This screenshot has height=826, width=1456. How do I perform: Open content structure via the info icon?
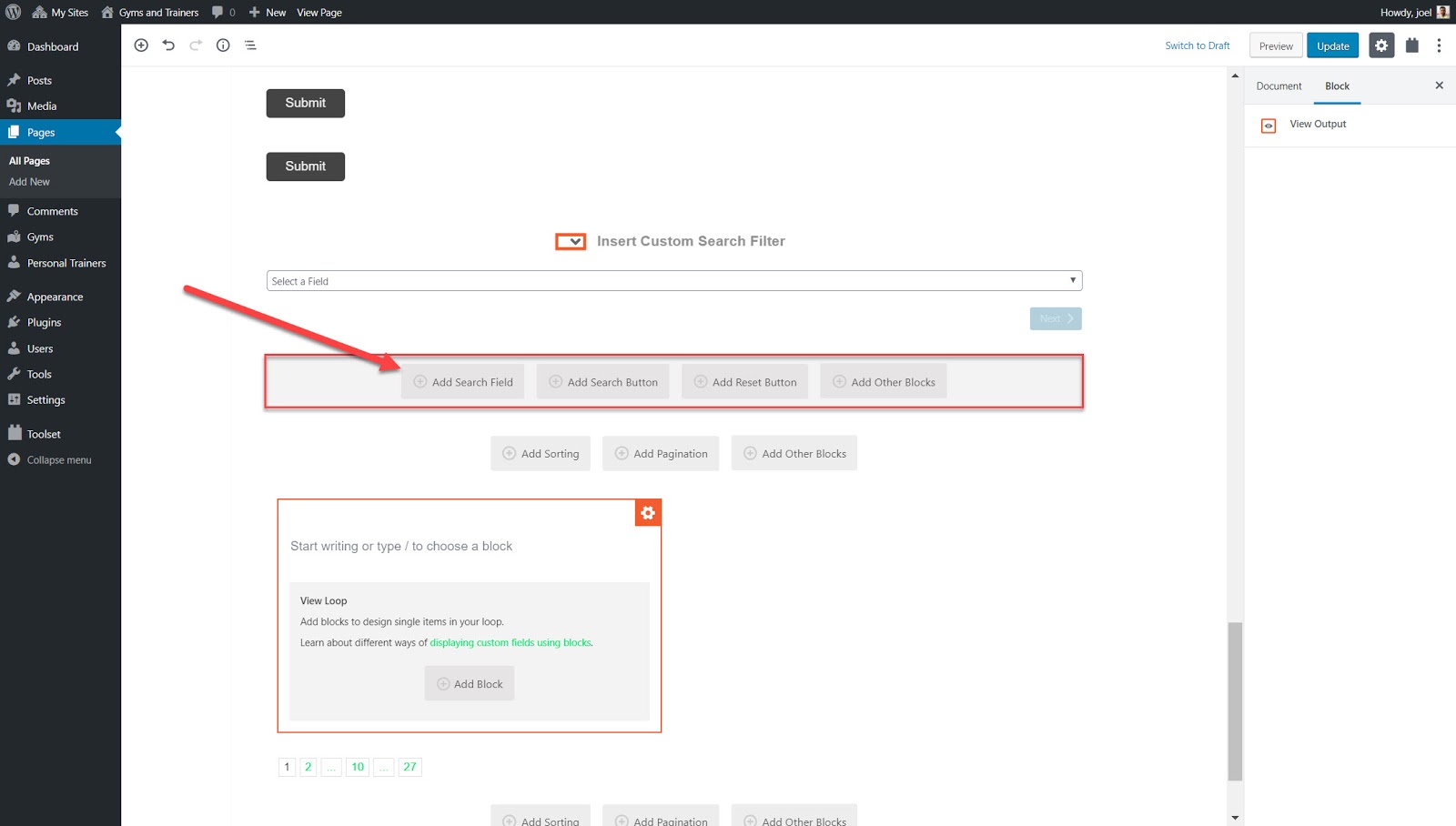[x=222, y=45]
